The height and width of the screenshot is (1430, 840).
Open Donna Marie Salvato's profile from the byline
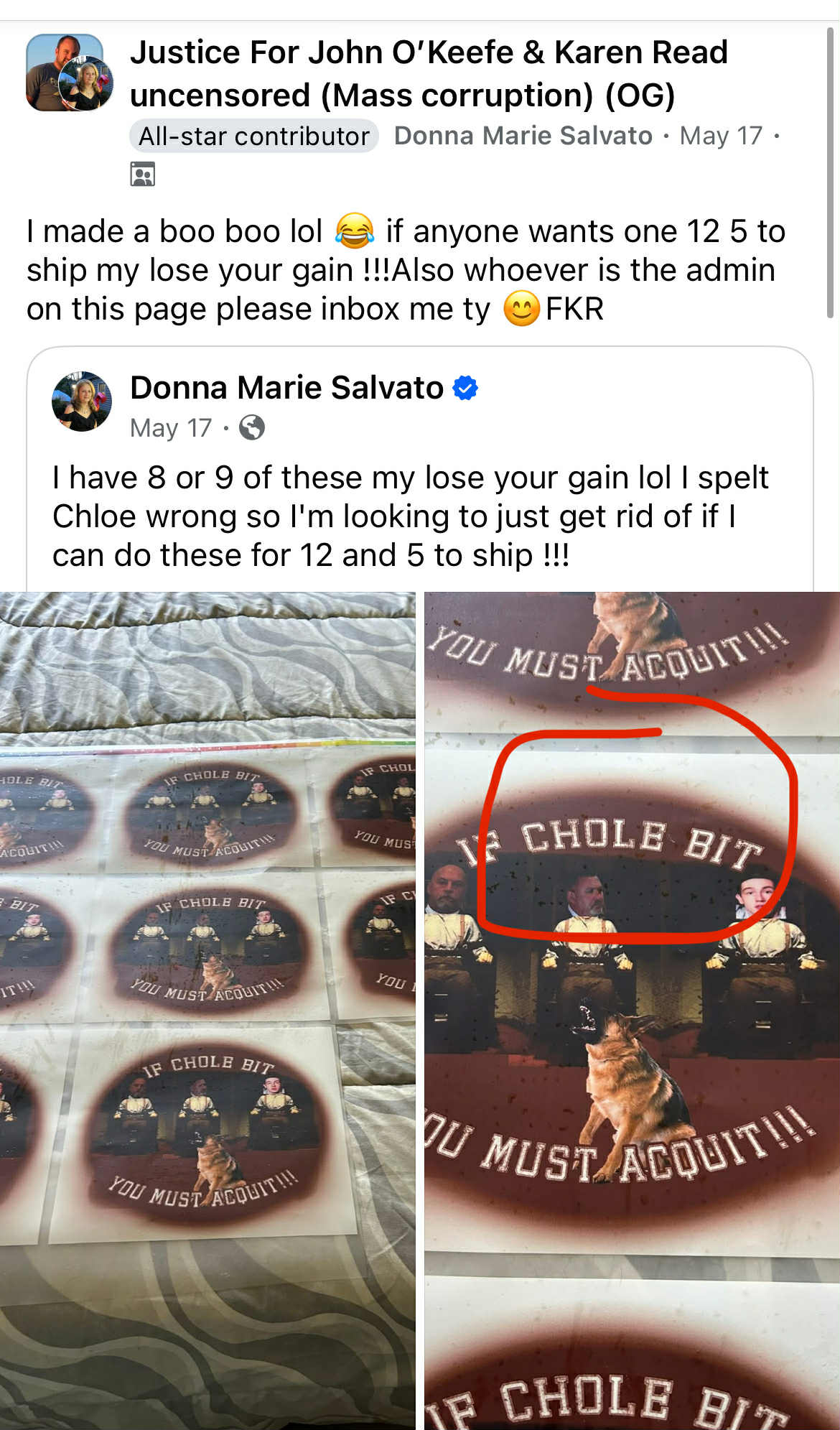tap(523, 136)
